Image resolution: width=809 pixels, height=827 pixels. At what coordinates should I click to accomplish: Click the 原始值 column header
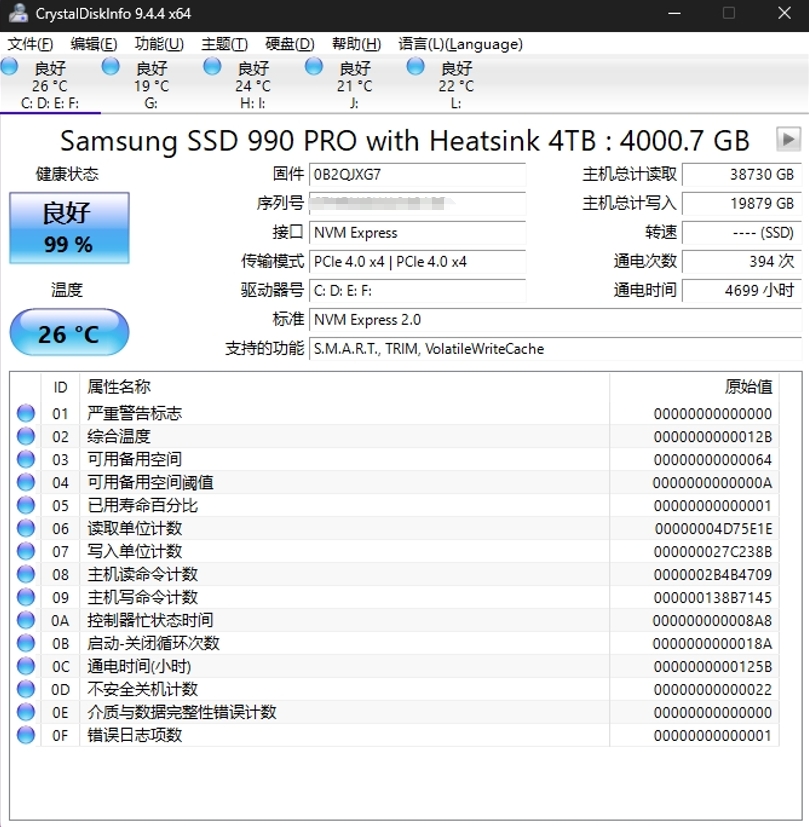(x=695, y=387)
